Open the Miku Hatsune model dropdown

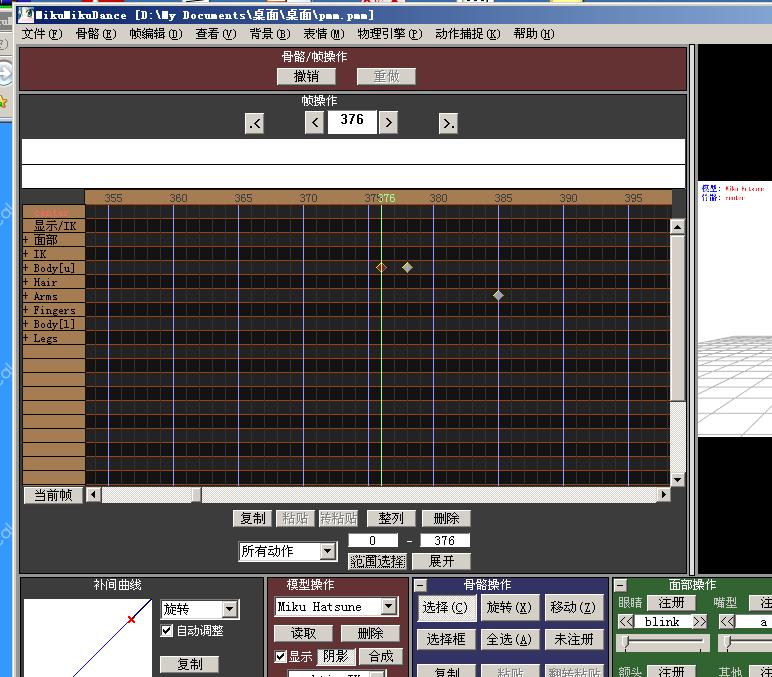pos(389,607)
